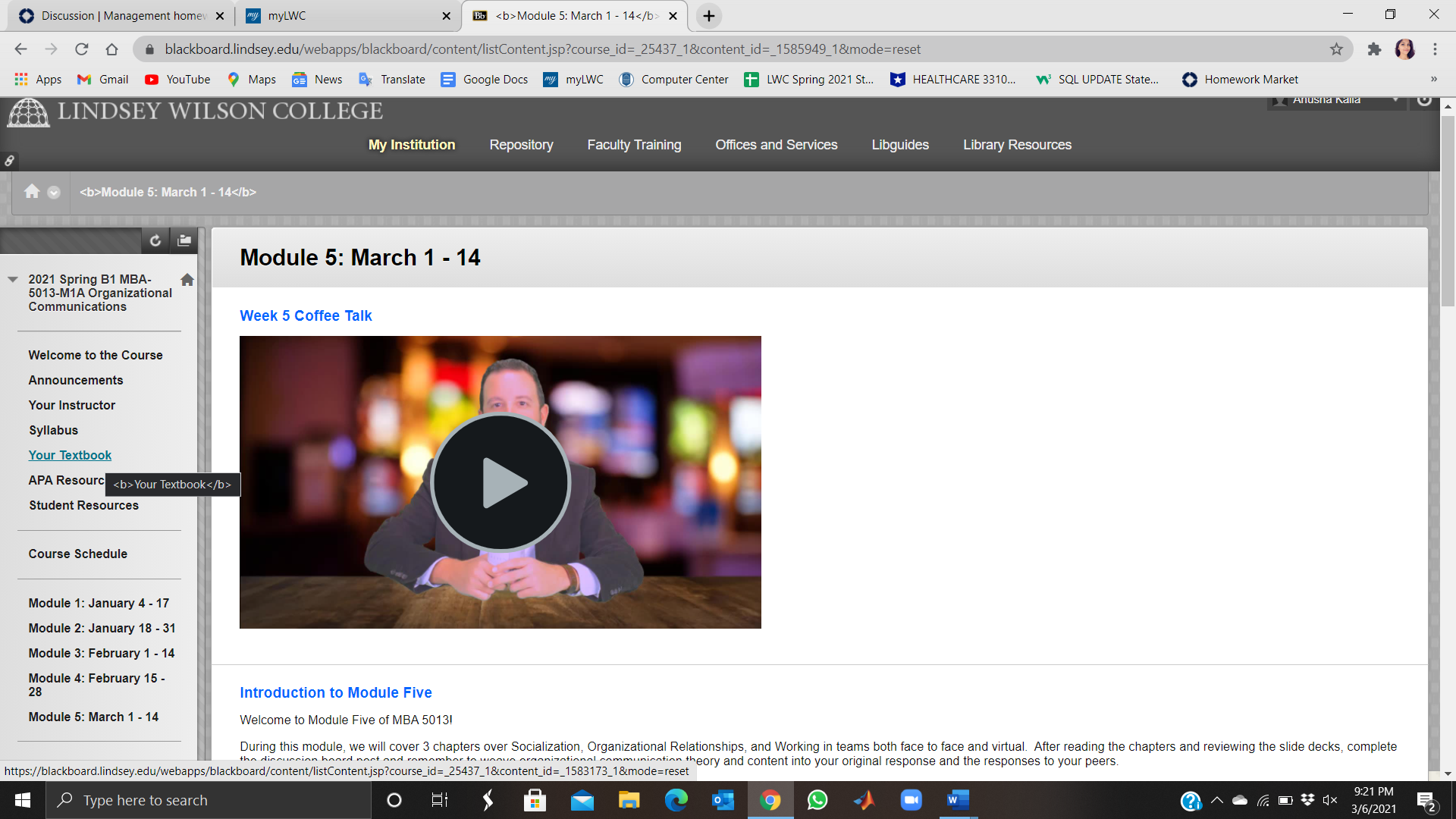The width and height of the screenshot is (1456, 819).
Task: Open the Chrome three-dot menu
Action: point(1435,49)
